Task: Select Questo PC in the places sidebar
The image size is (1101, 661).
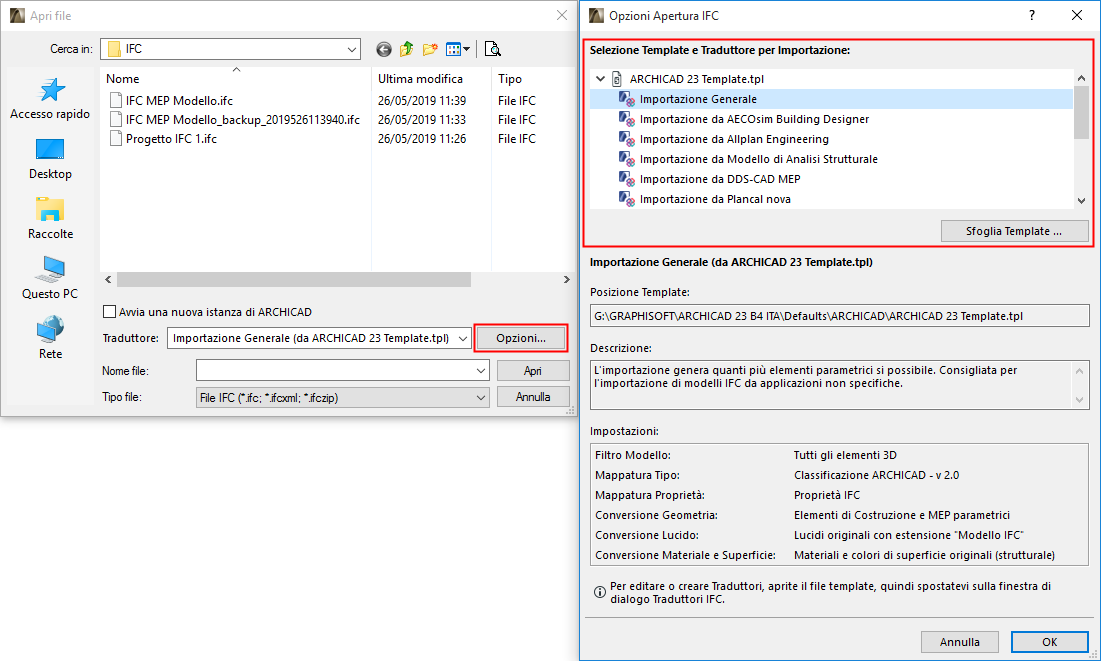Action: [x=50, y=278]
